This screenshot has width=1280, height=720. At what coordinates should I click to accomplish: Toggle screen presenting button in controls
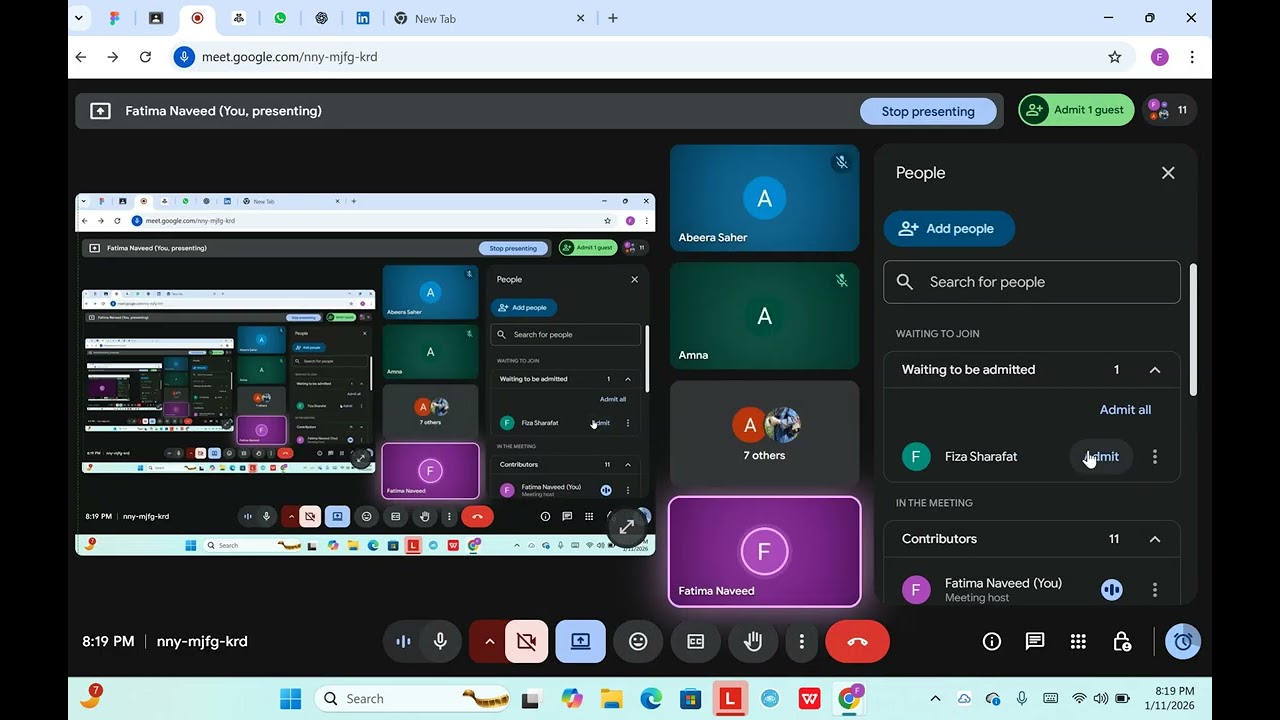tap(581, 642)
